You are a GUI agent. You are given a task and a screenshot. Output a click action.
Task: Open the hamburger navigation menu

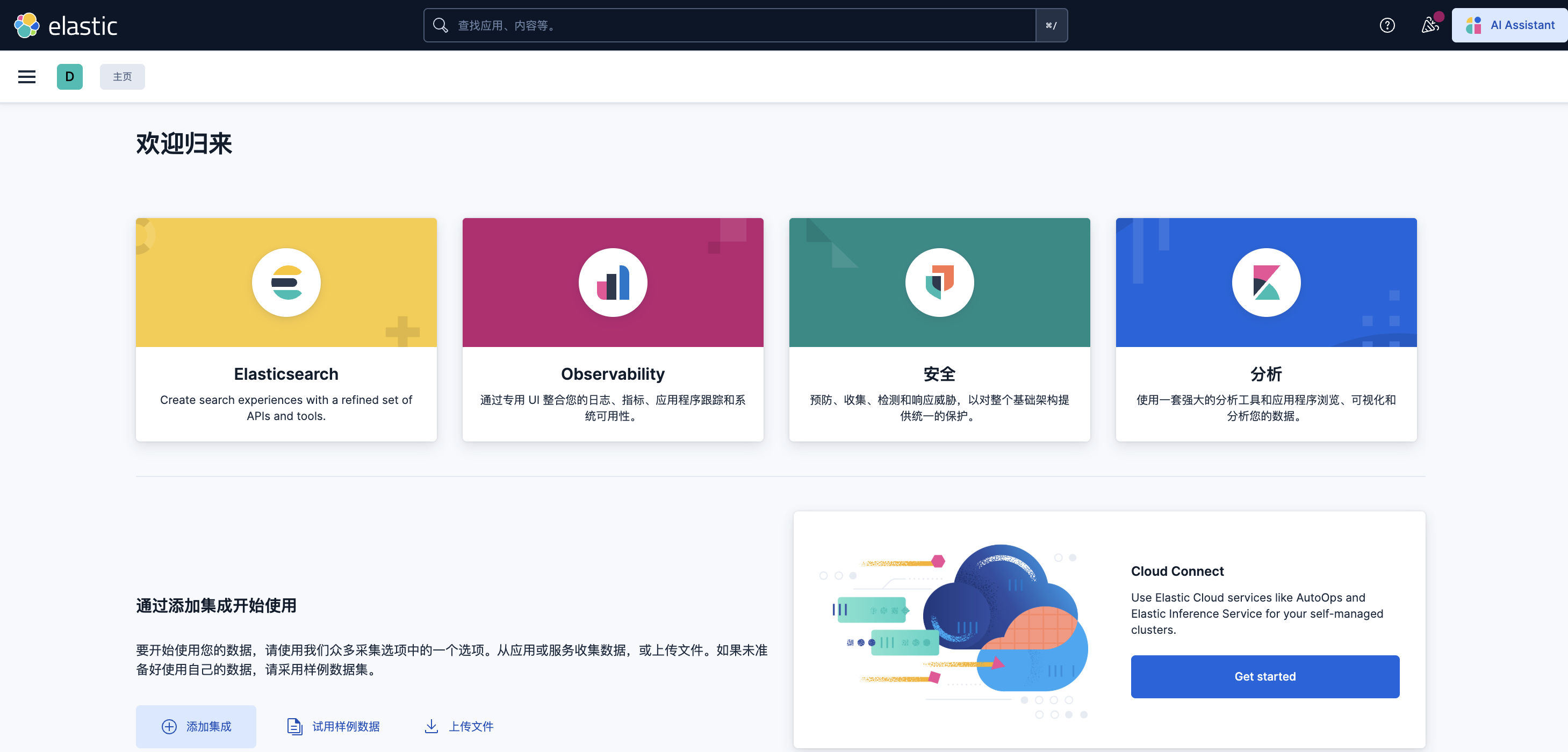coord(27,77)
